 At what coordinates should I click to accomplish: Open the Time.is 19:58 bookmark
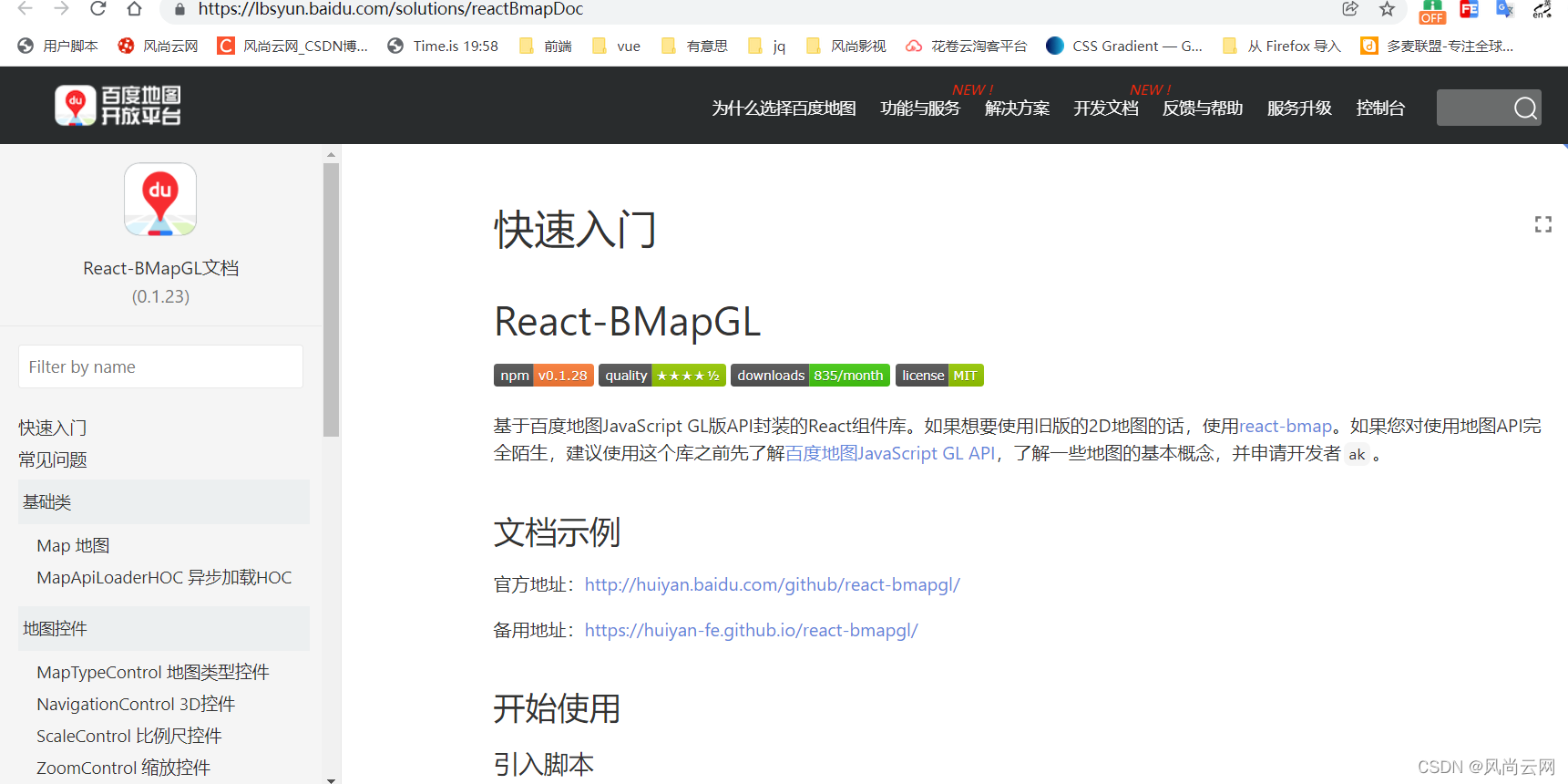point(443,46)
